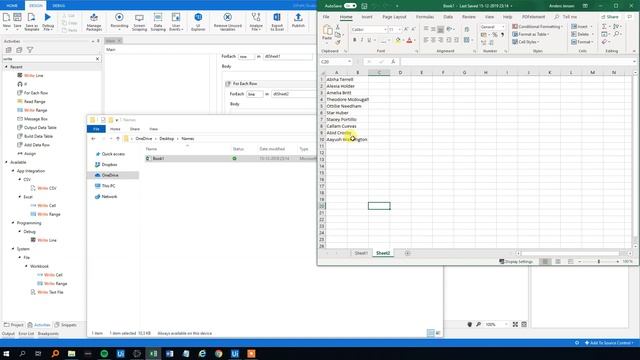The width and height of the screenshot is (640, 360).
Task: Click the Back arrow in File Explorer
Action: point(93,139)
